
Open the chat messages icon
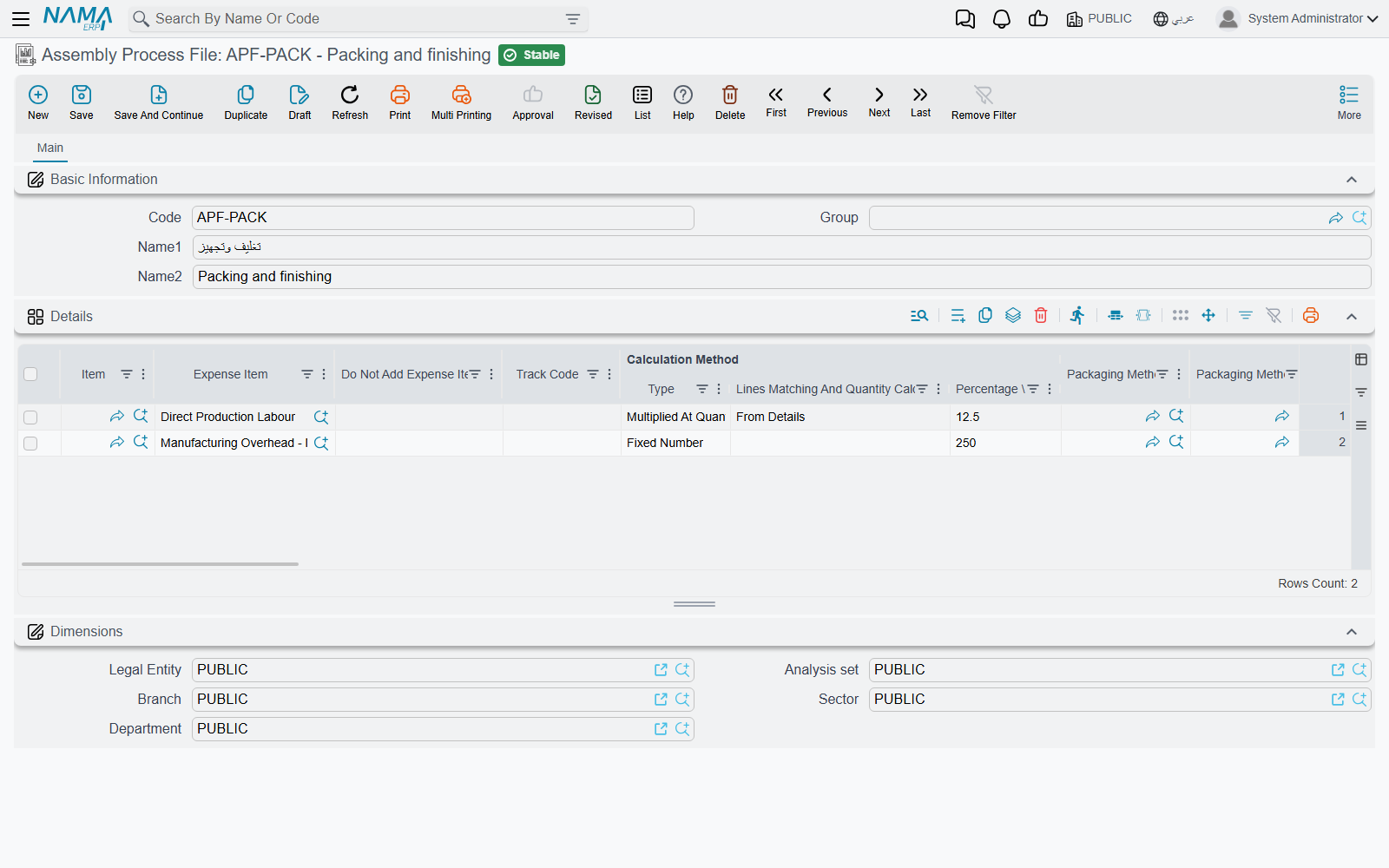point(964,19)
